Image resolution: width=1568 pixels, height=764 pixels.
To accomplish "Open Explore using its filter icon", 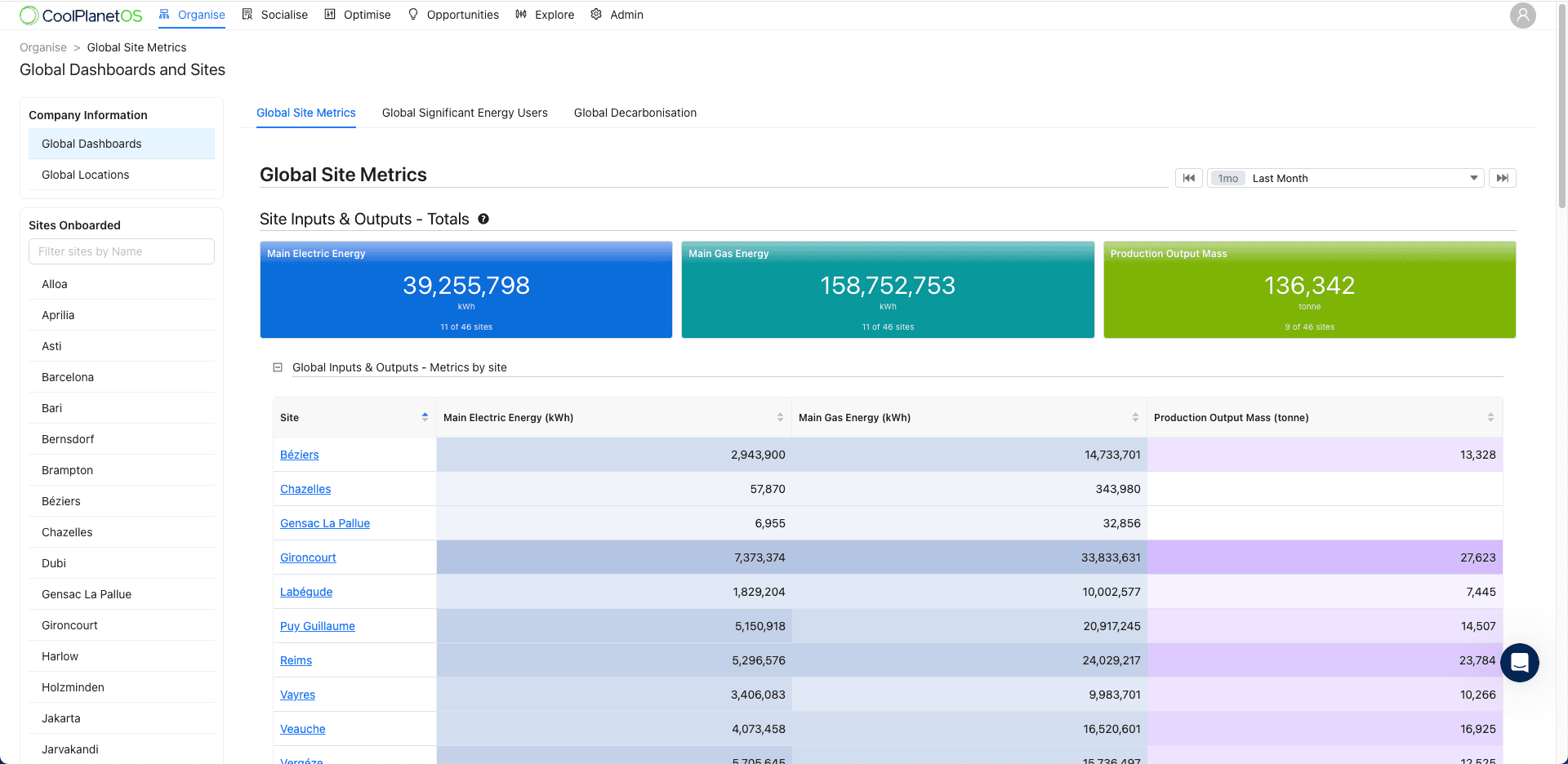I will click(x=520, y=14).
